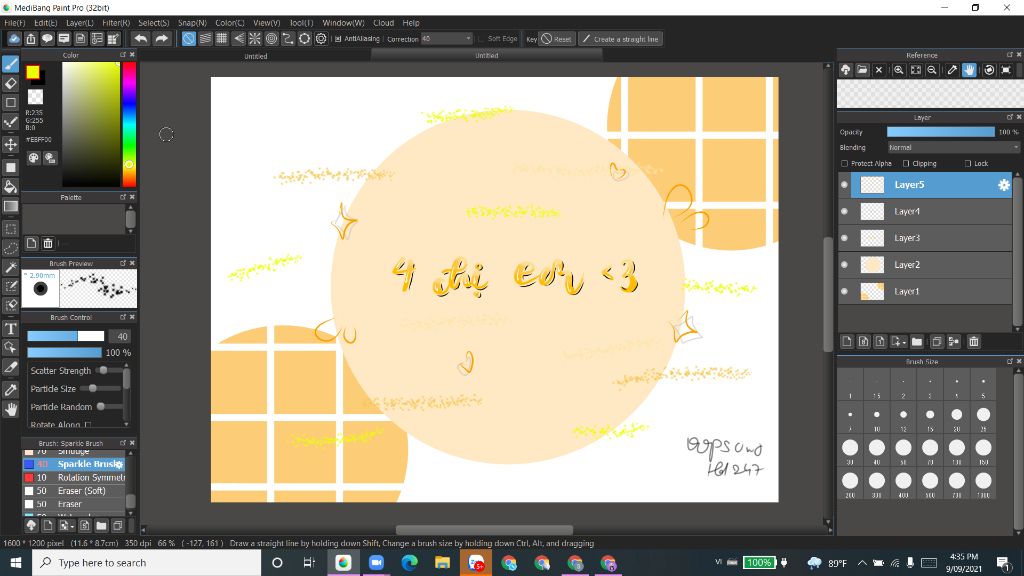Open a reference image with folder icon
Screen dimensions: 1024x576
(x=862, y=70)
